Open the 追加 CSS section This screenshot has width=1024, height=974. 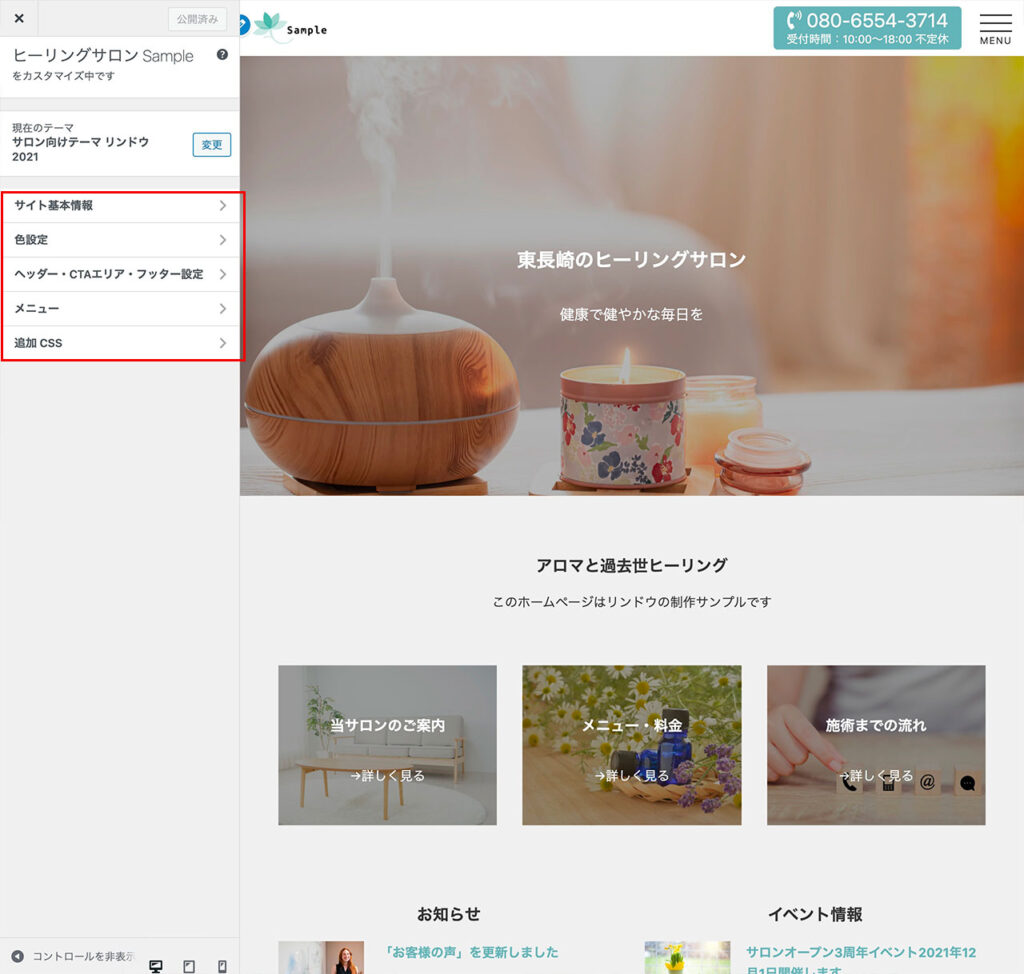point(121,343)
